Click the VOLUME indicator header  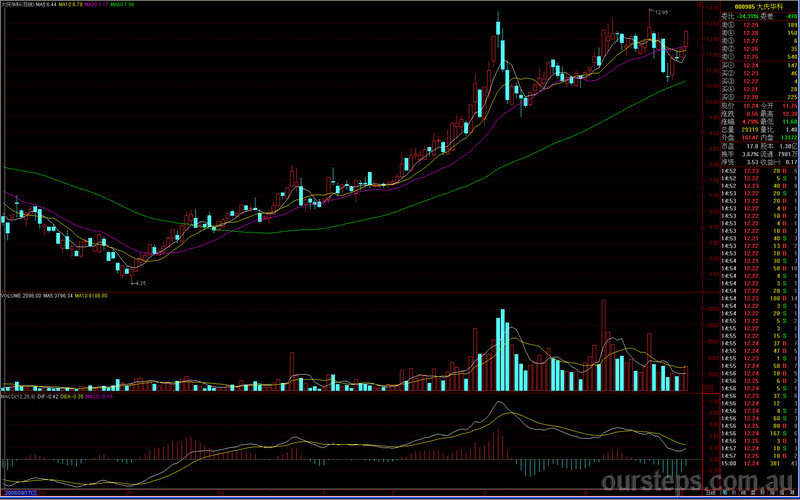pos(21,296)
